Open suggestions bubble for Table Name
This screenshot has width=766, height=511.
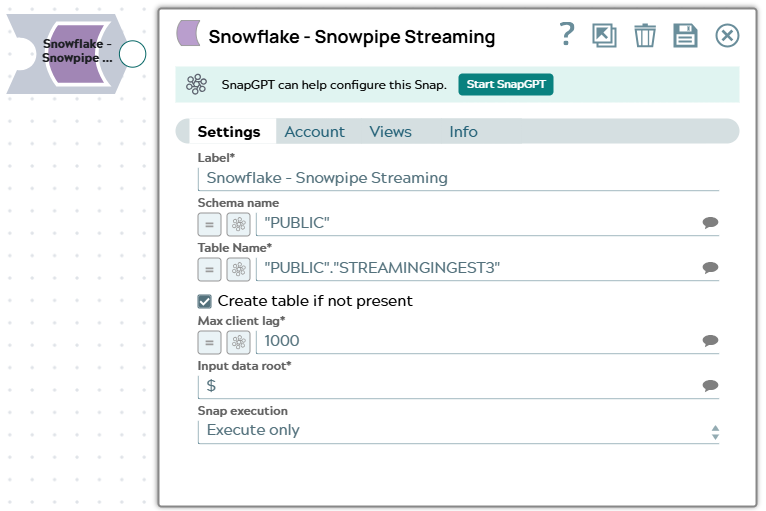click(x=710, y=268)
